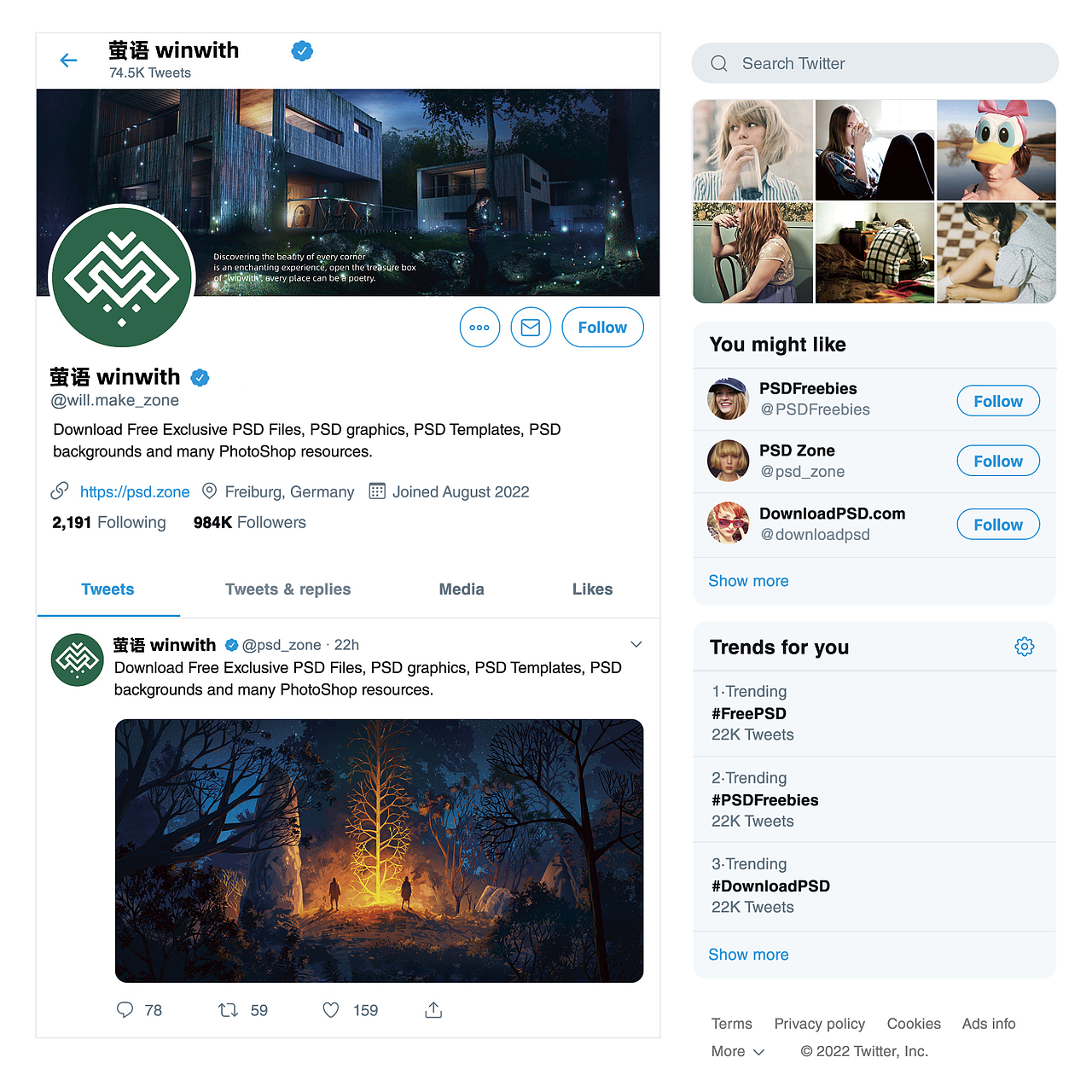The height and width of the screenshot is (1092, 1092).
Task: Click the back arrow icon
Action: 69,60
